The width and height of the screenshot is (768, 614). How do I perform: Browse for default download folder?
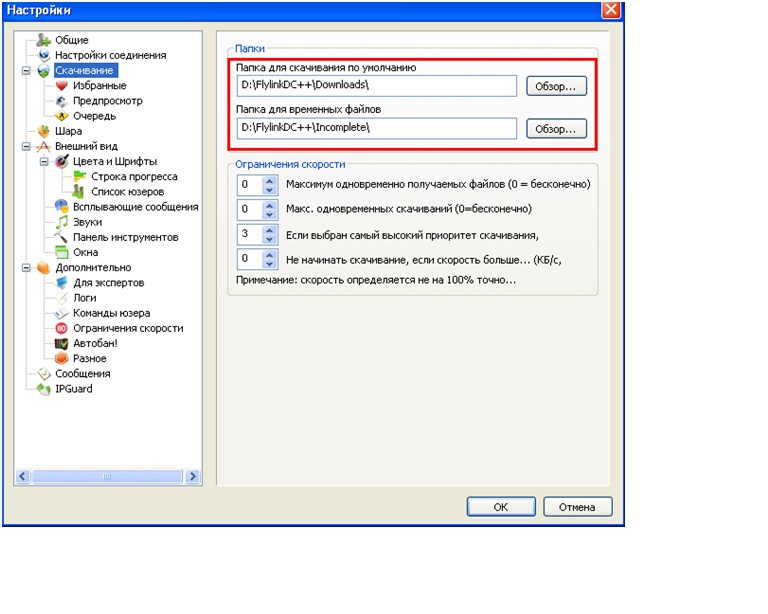click(556, 86)
